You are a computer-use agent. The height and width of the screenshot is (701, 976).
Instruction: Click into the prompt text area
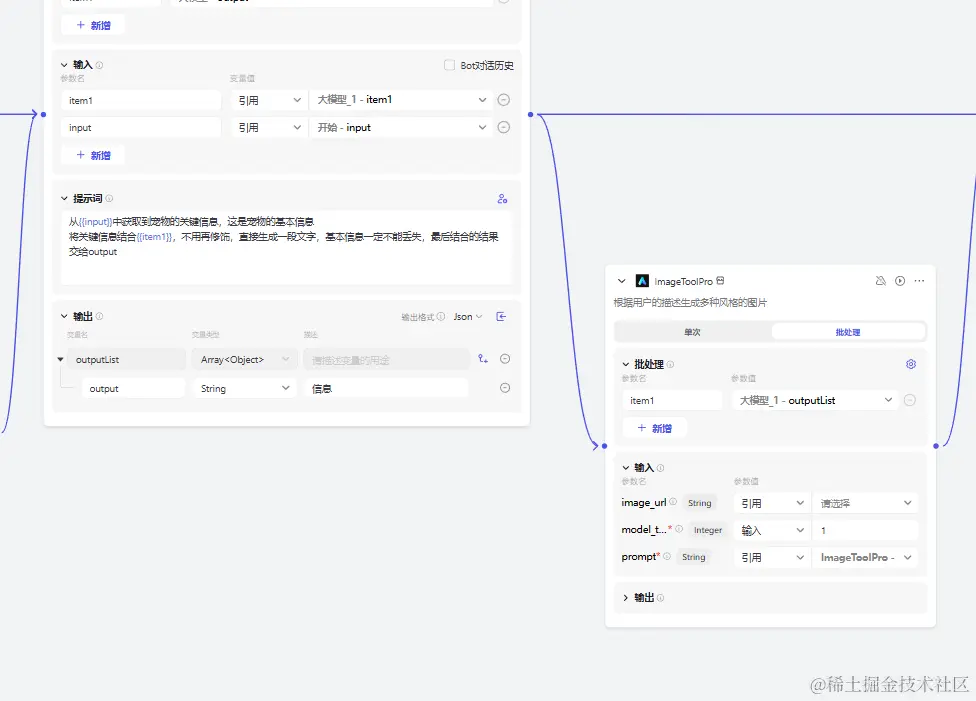[286, 247]
